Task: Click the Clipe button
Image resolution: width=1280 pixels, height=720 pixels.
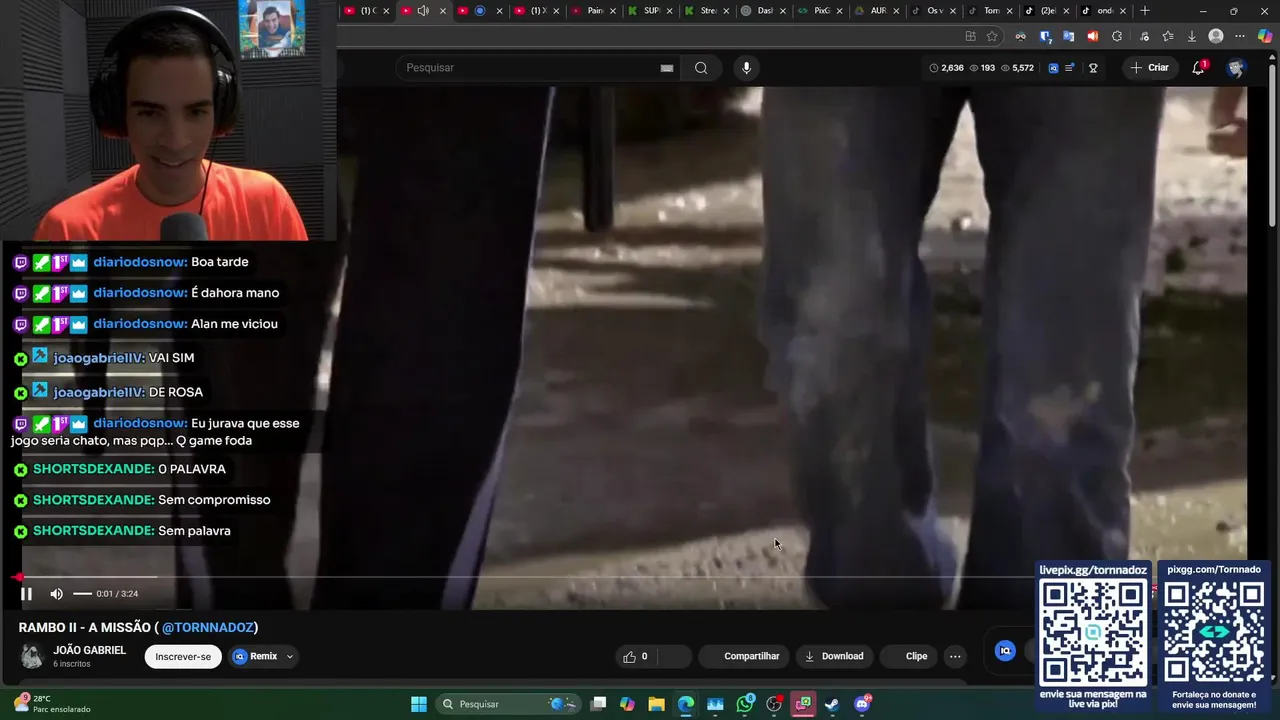Action: (908, 656)
